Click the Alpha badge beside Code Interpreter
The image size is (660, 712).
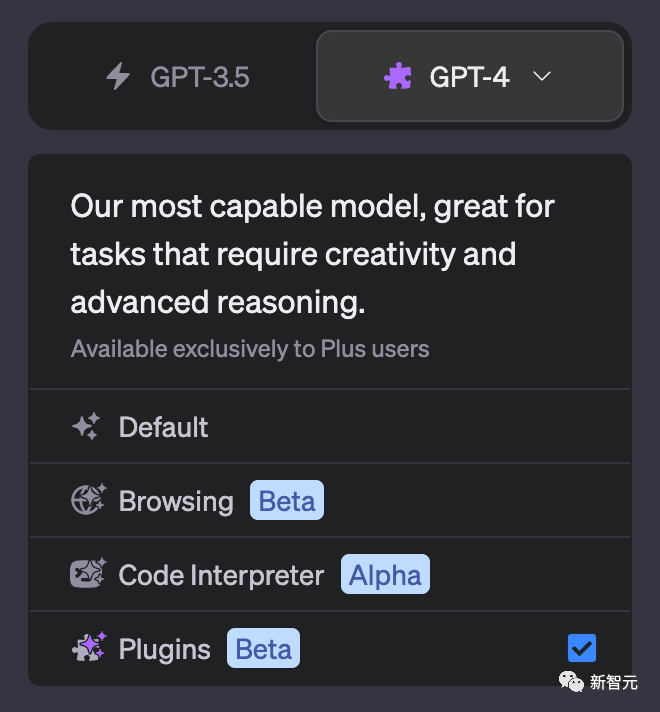pos(385,575)
